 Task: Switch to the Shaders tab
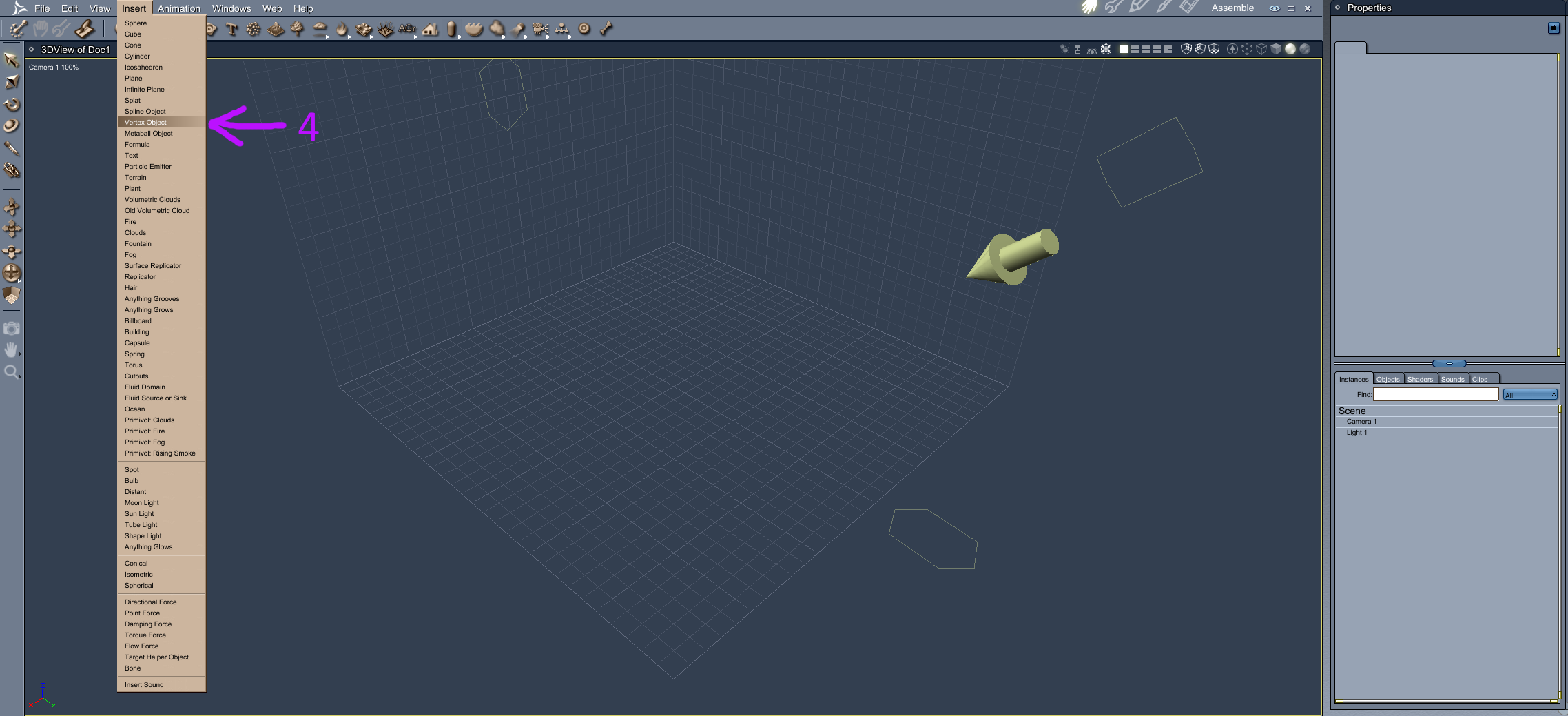1420,379
